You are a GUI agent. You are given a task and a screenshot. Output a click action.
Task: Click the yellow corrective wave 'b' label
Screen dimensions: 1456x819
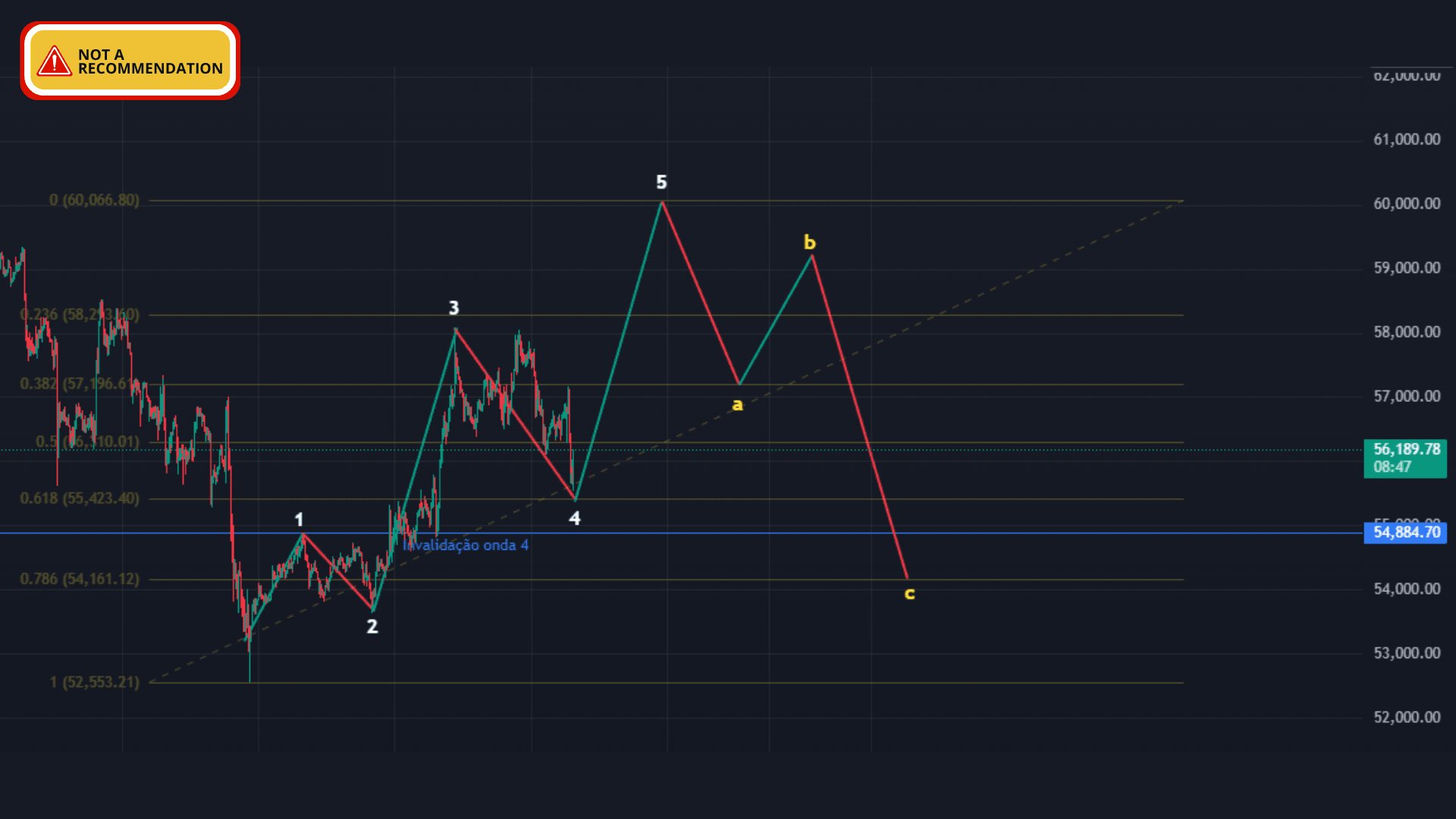tap(809, 243)
